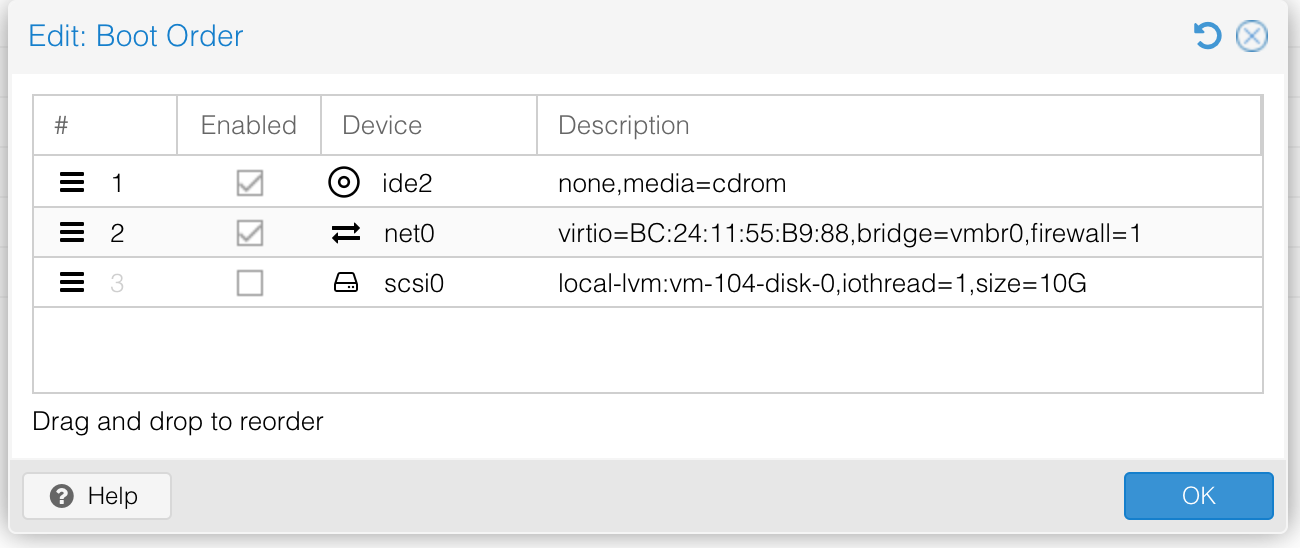Close the Edit: Boot Order dialog
This screenshot has height=548, width=1300.
pyautogui.click(x=1252, y=37)
